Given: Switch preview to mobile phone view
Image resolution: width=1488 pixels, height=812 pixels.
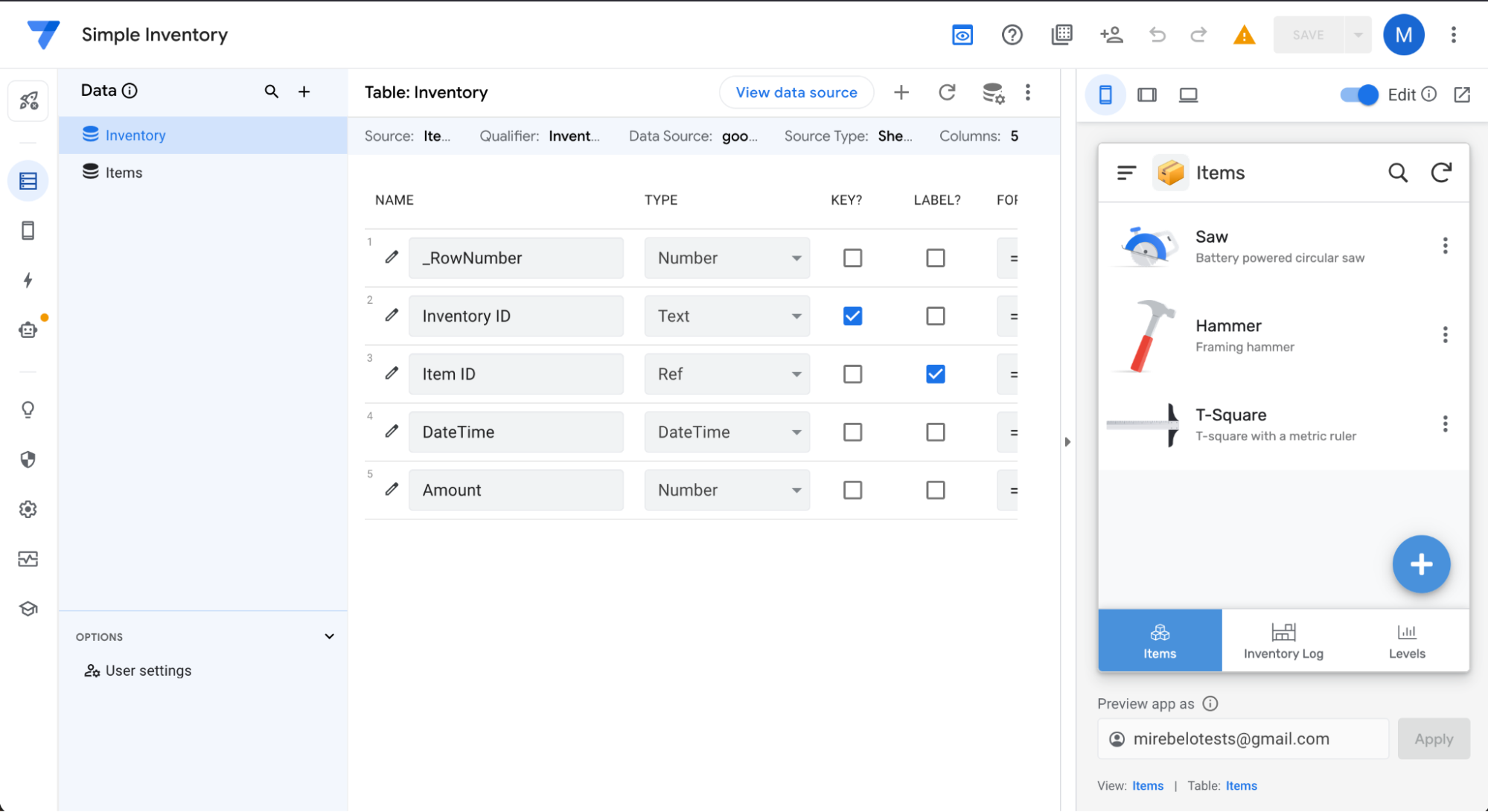Looking at the screenshot, I should pos(1105,95).
